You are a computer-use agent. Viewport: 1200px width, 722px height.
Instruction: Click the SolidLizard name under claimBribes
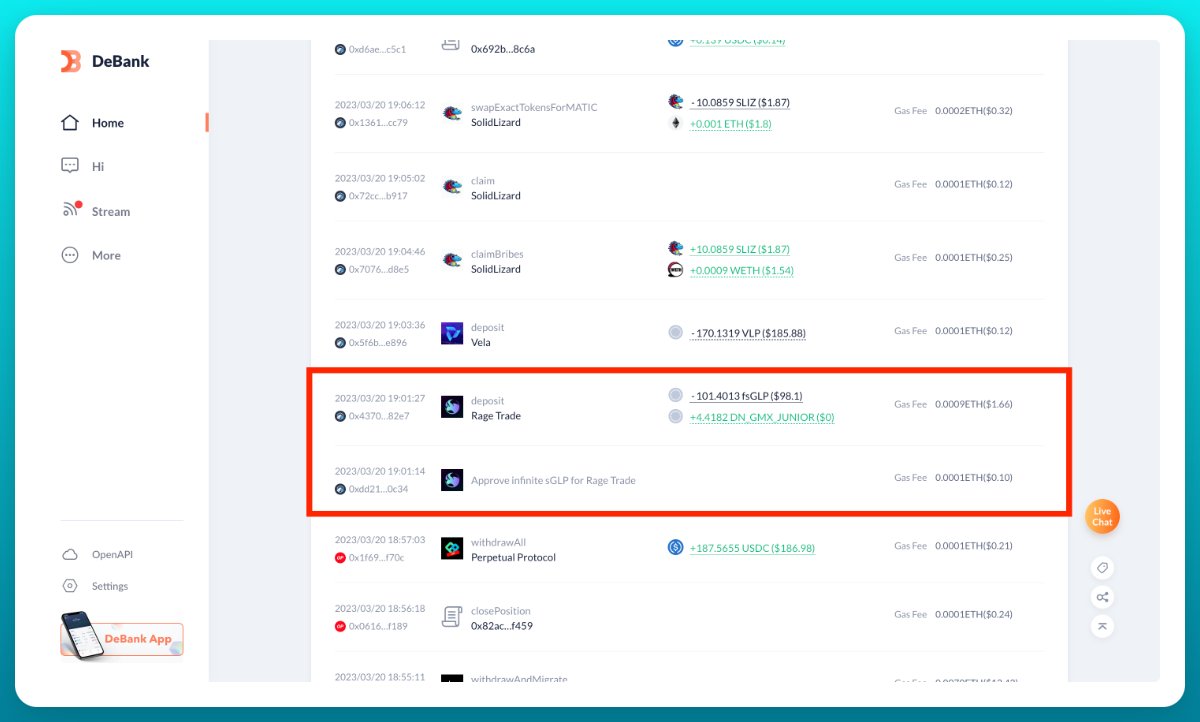pos(496,269)
